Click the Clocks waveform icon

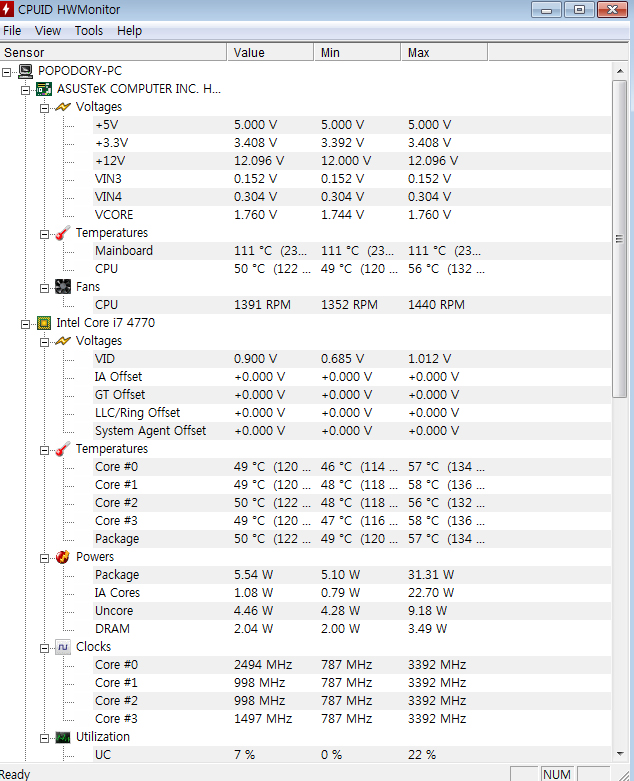tap(62, 647)
